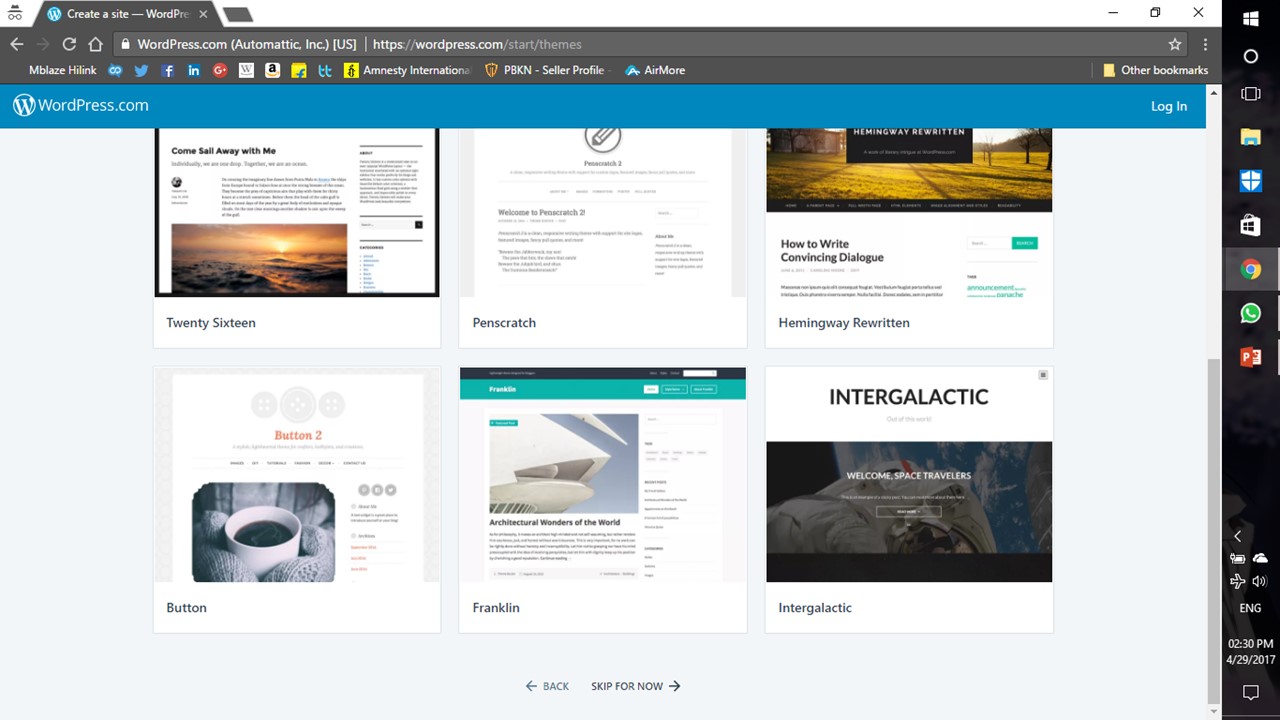1280x720 pixels.
Task: Click the WordPress.com logo in header
Action: click(80, 106)
